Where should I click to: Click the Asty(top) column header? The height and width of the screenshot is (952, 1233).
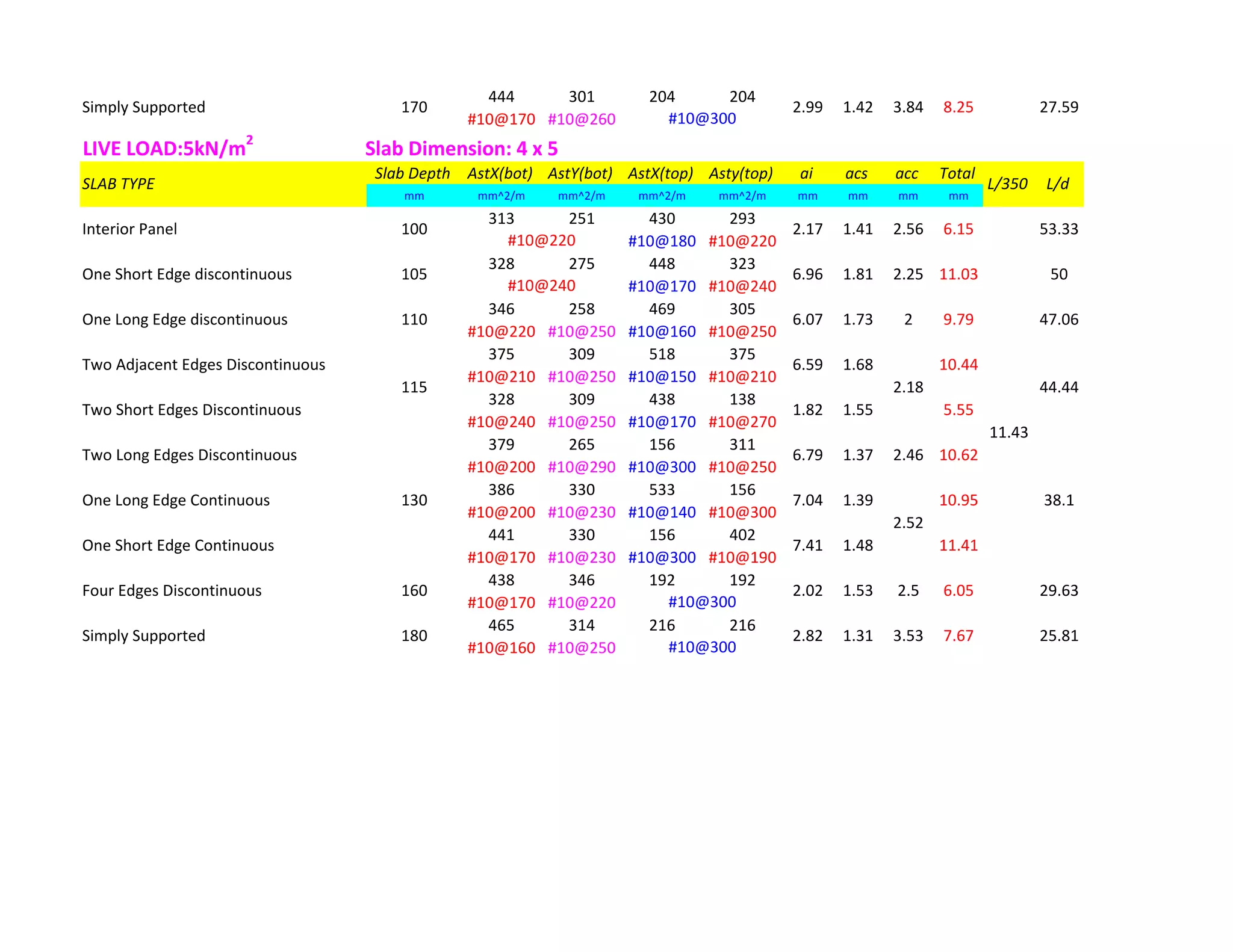pos(741,174)
